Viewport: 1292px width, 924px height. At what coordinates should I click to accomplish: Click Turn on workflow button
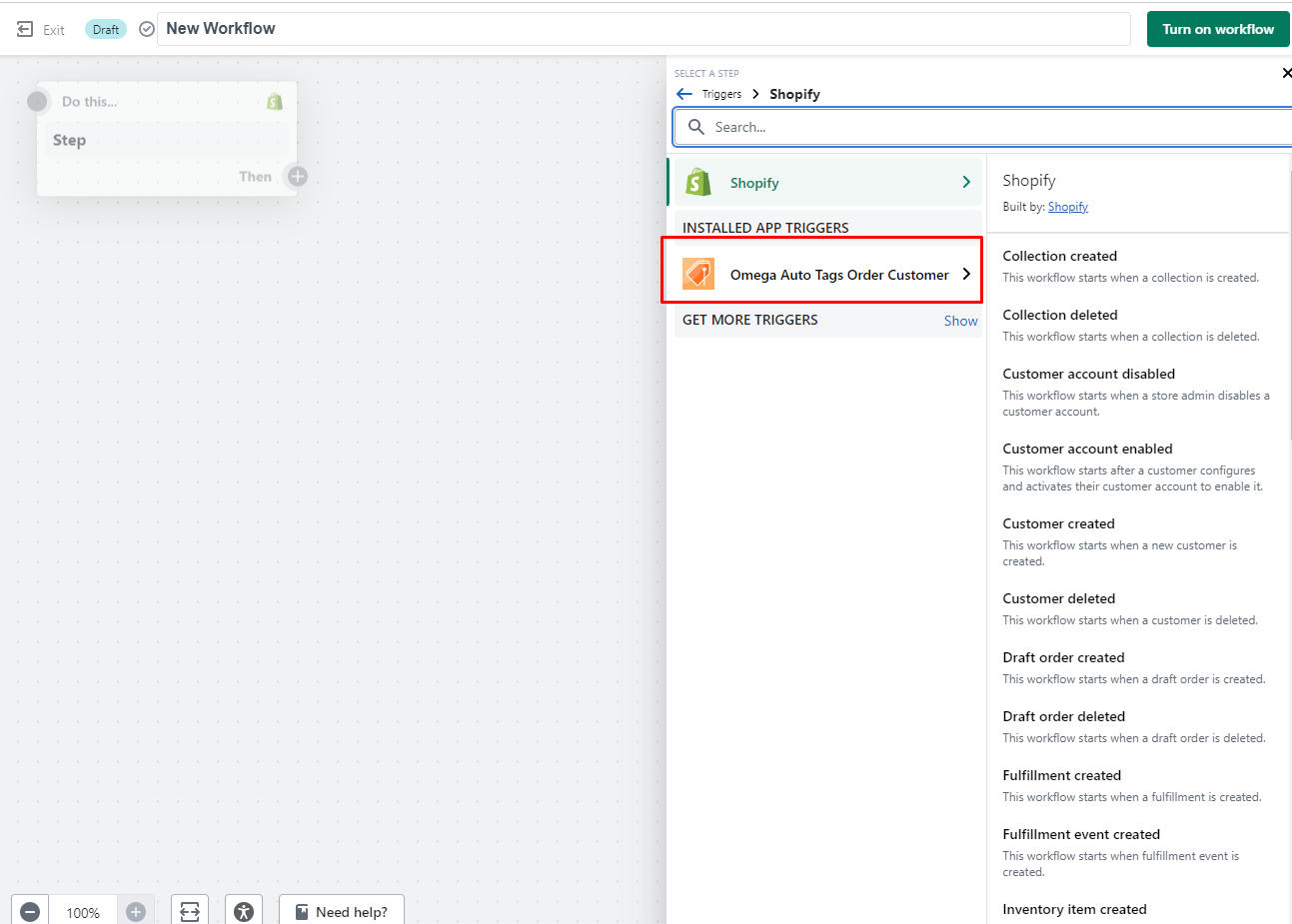click(1217, 29)
